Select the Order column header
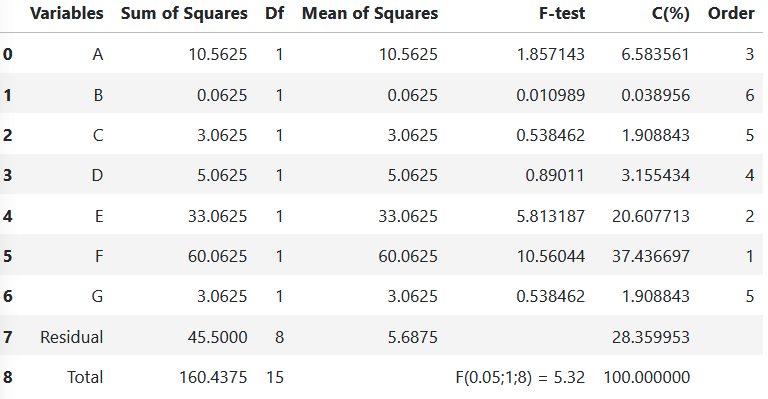The height and width of the screenshot is (399, 768). click(731, 14)
